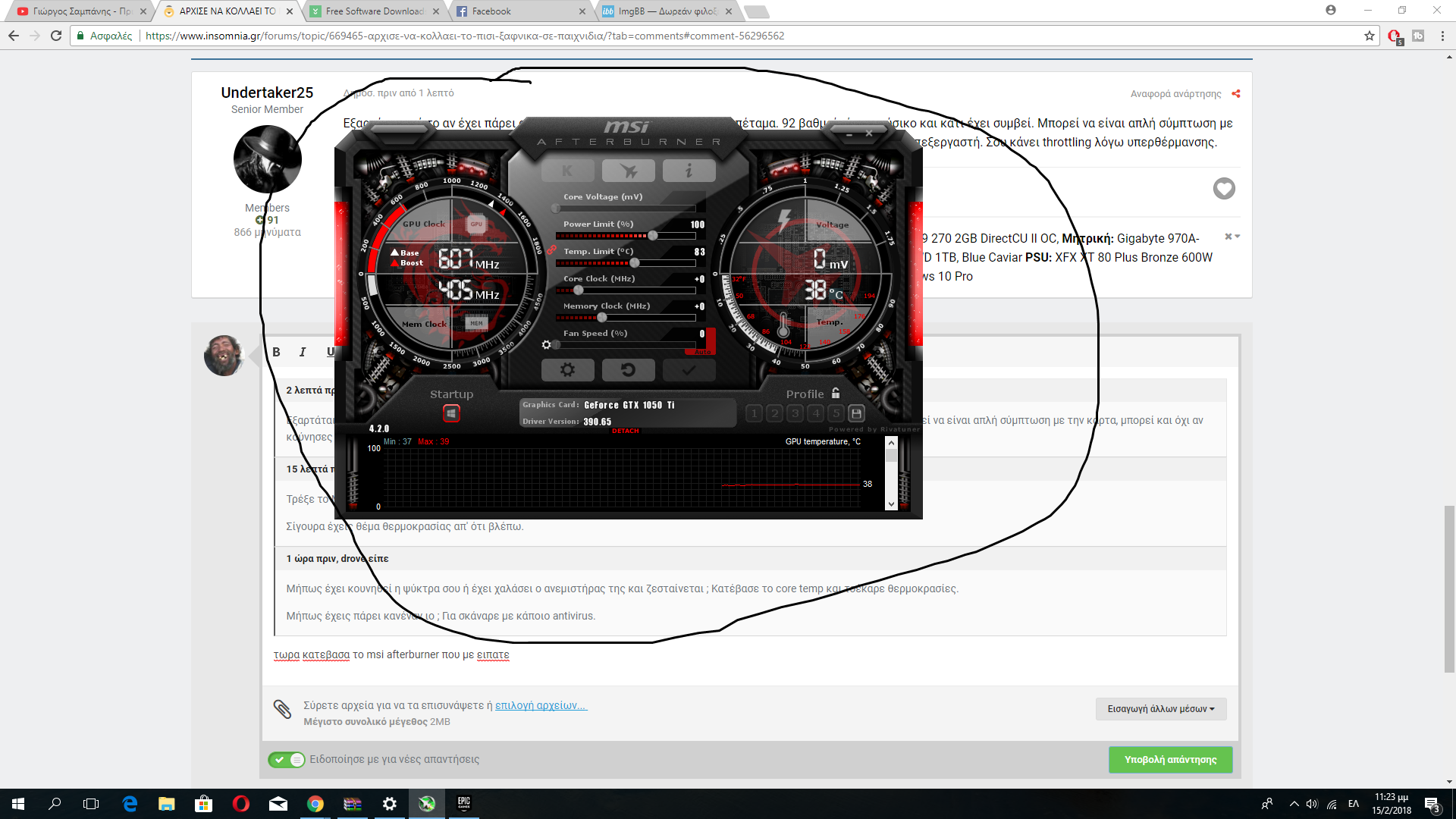The height and width of the screenshot is (819, 1456).
Task: Minimize the MSI Afterburner window
Action: (x=849, y=134)
